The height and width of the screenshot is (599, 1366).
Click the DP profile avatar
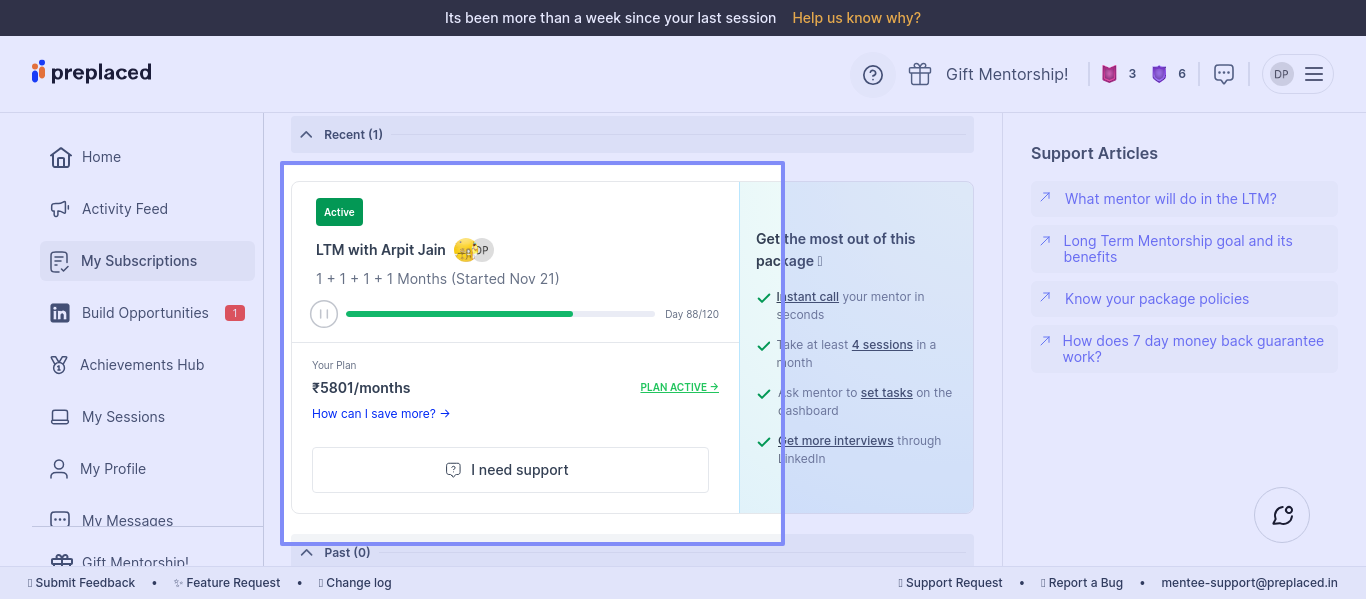tap(1281, 74)
